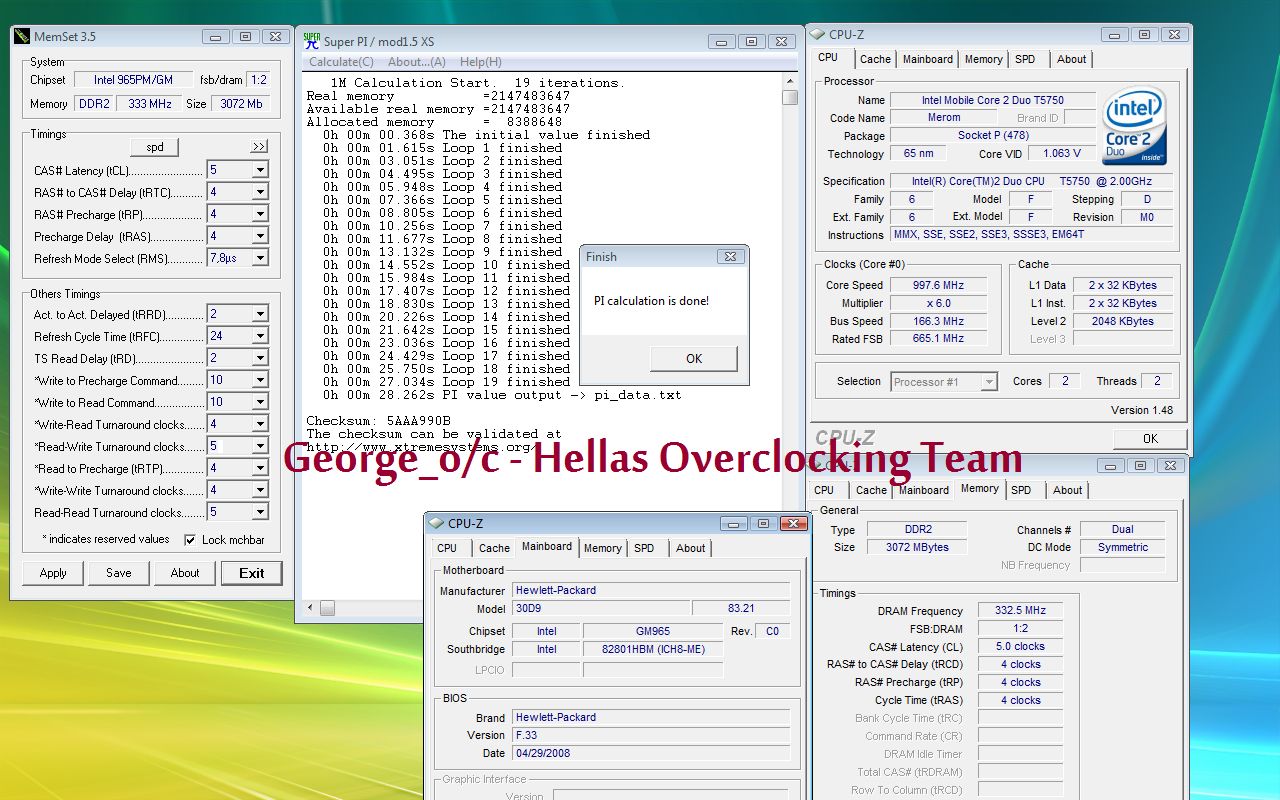This screenshot has height=800, width=1280.
Task: Open TS Read Delay (tRD) dropdown
Action: (x=260, y=358)
